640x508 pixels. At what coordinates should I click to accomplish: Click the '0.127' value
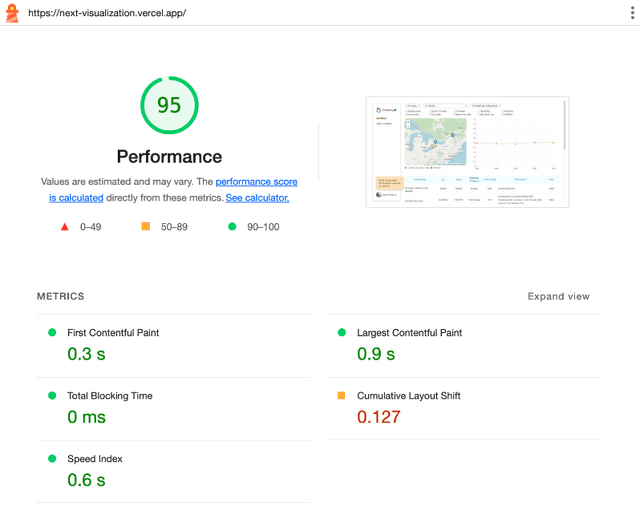pyautogui.click(x=379, y=417)
